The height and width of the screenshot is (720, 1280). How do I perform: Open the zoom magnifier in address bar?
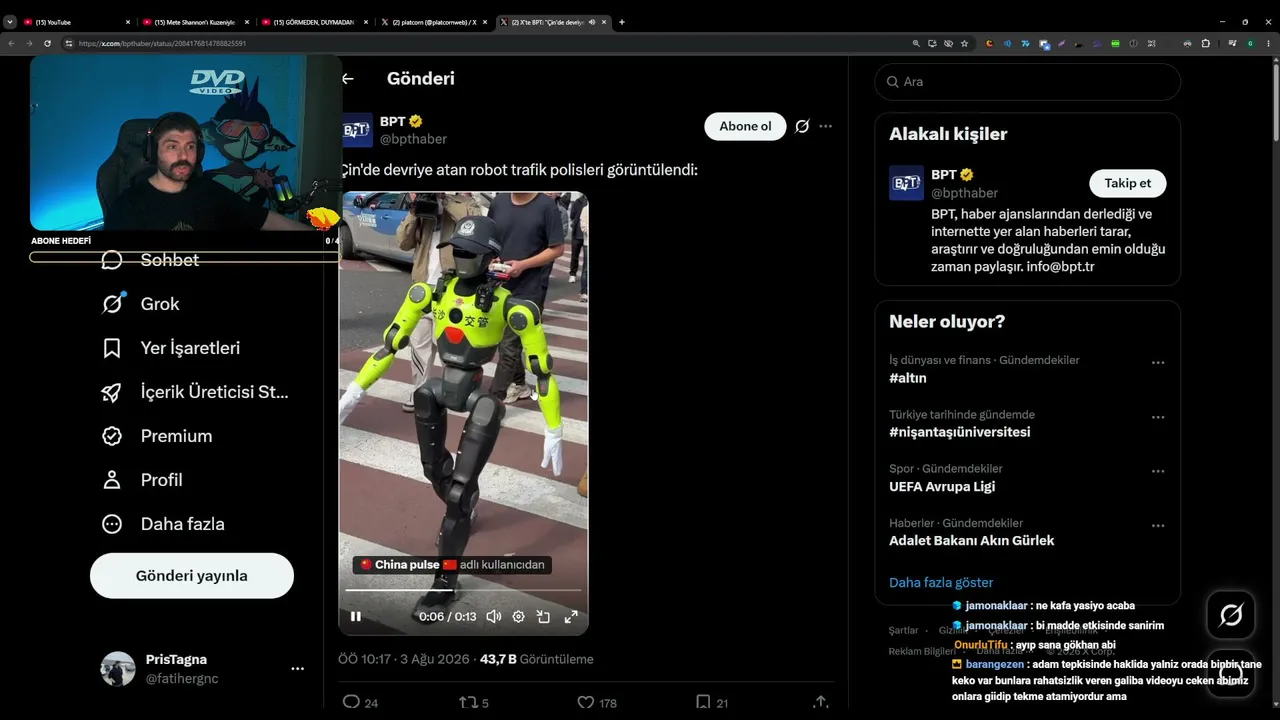point(916,44)
